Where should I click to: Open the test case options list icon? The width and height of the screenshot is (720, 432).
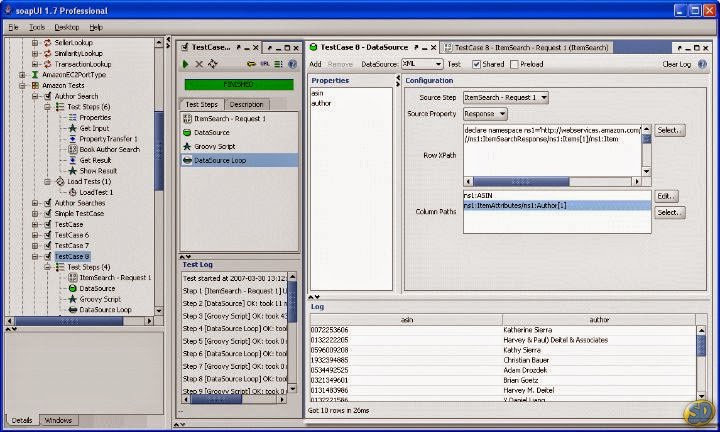(x=278, y=64)
